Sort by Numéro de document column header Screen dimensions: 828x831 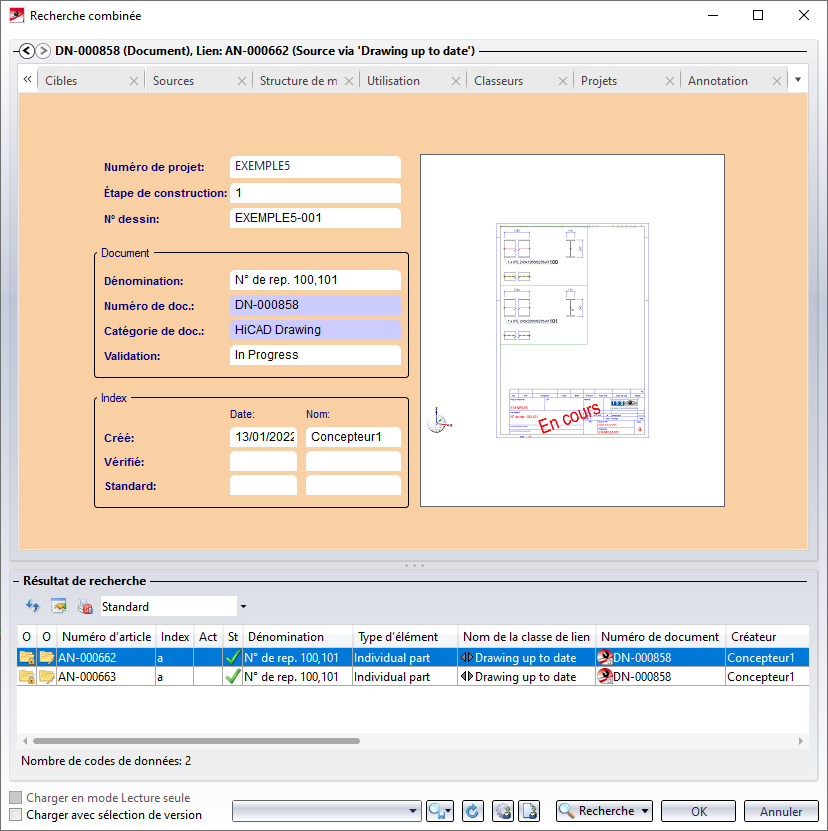[x=660, y=636]
